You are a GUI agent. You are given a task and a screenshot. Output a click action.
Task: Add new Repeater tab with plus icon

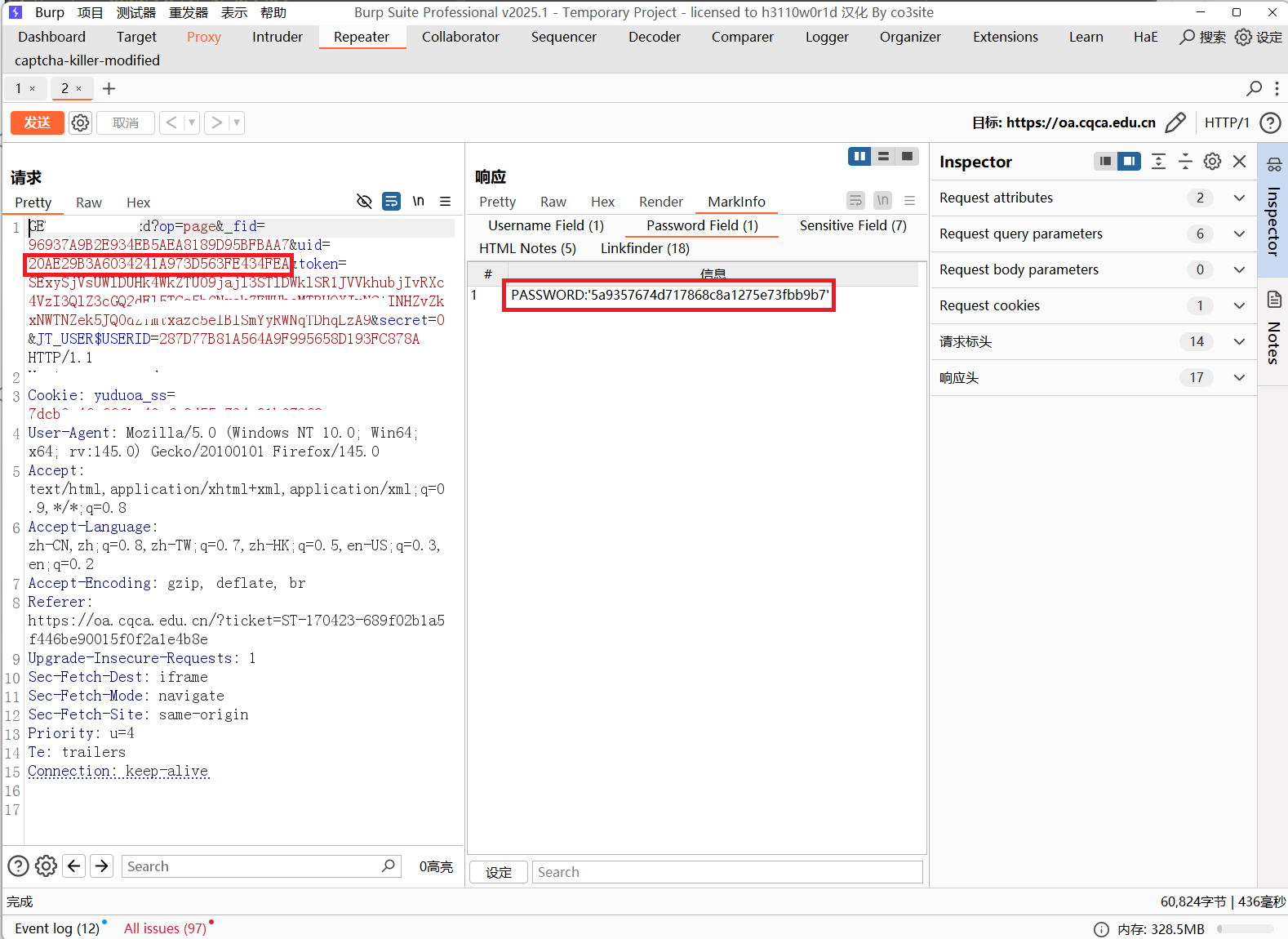click(109, 88)
